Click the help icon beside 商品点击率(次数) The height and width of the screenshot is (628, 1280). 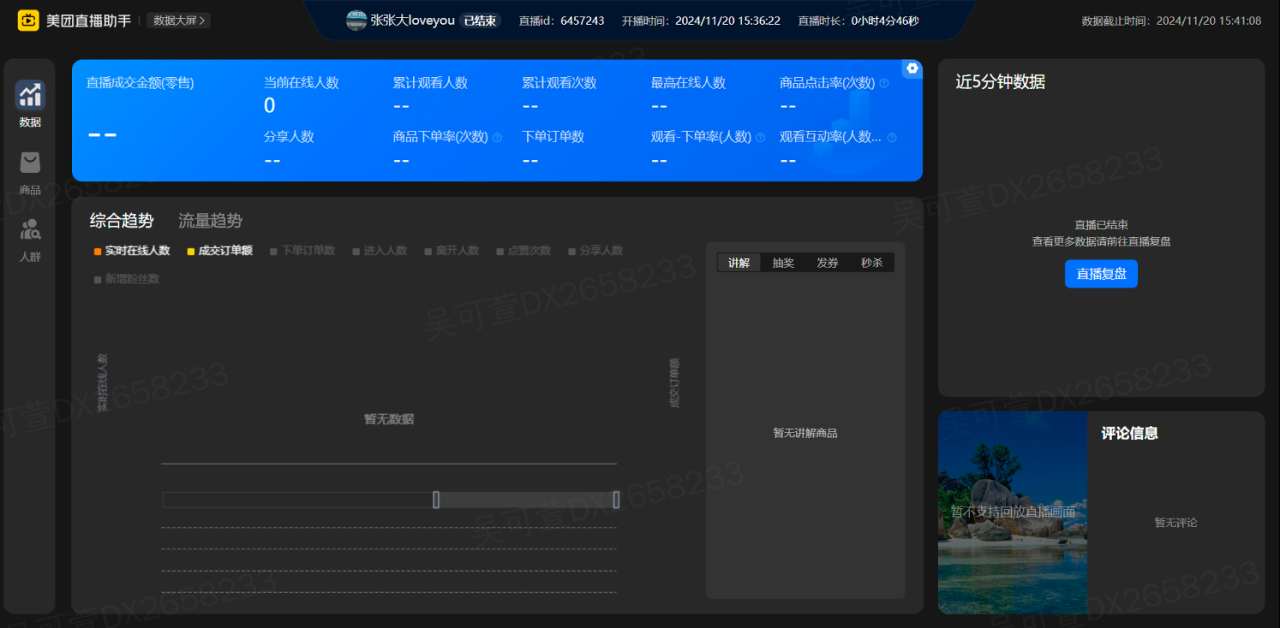[884, 83]
